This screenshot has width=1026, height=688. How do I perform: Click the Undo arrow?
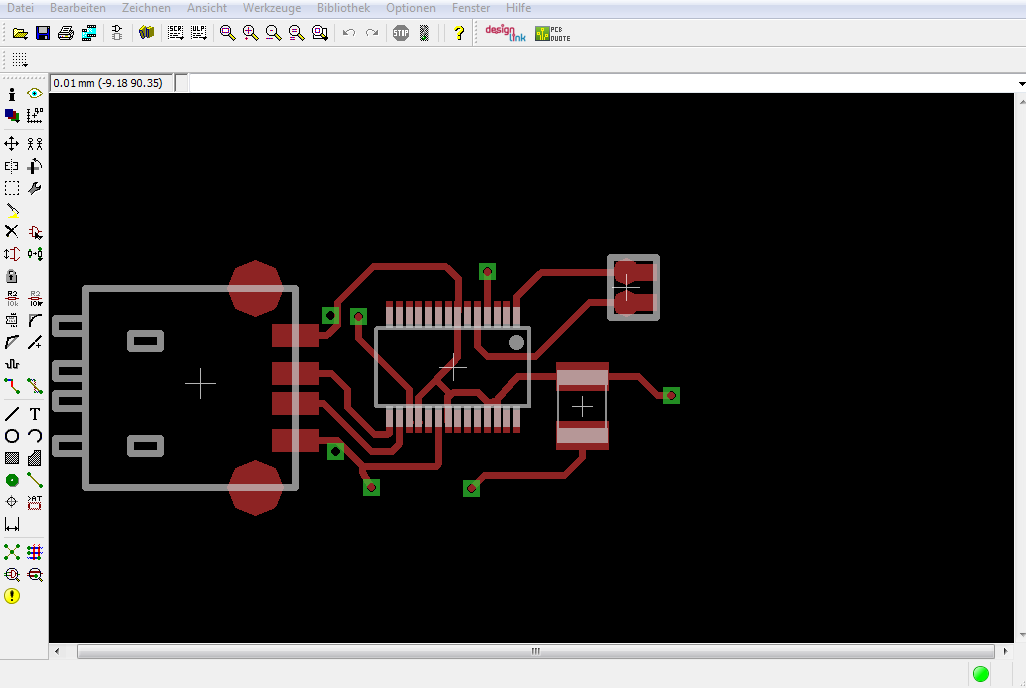click(349, 33)
